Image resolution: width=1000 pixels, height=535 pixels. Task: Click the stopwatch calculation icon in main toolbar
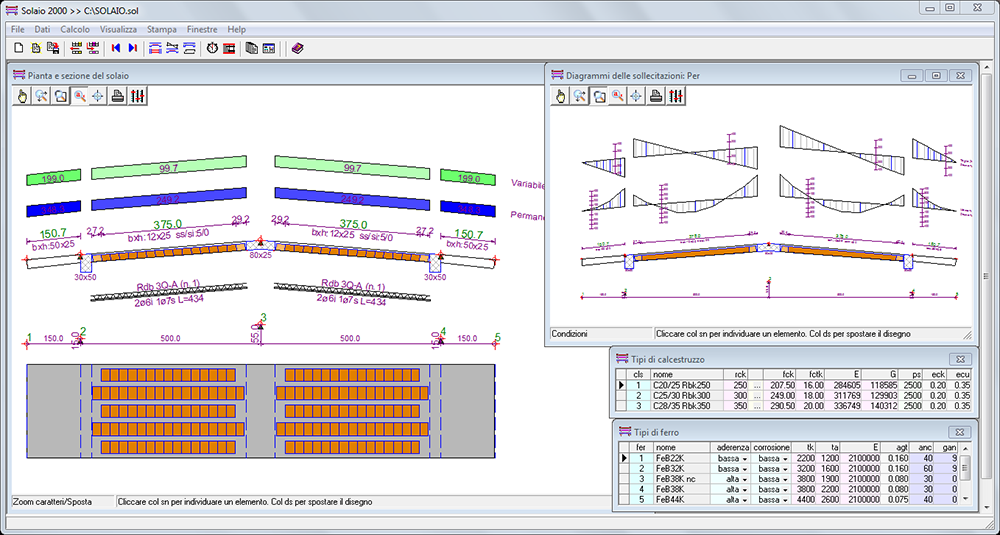pos(212,48)
